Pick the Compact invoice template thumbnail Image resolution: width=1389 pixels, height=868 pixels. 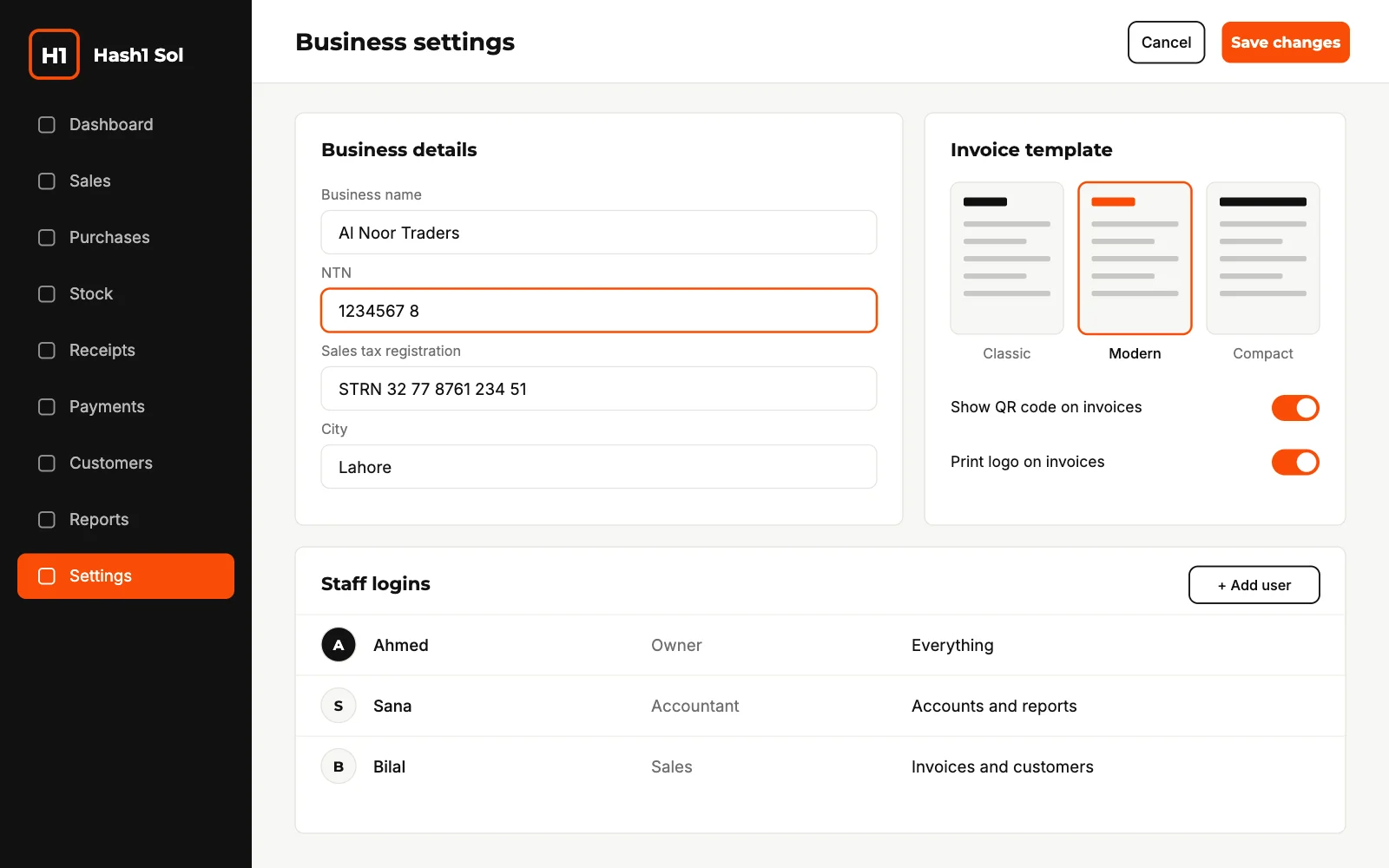(x=1263, y=258)
